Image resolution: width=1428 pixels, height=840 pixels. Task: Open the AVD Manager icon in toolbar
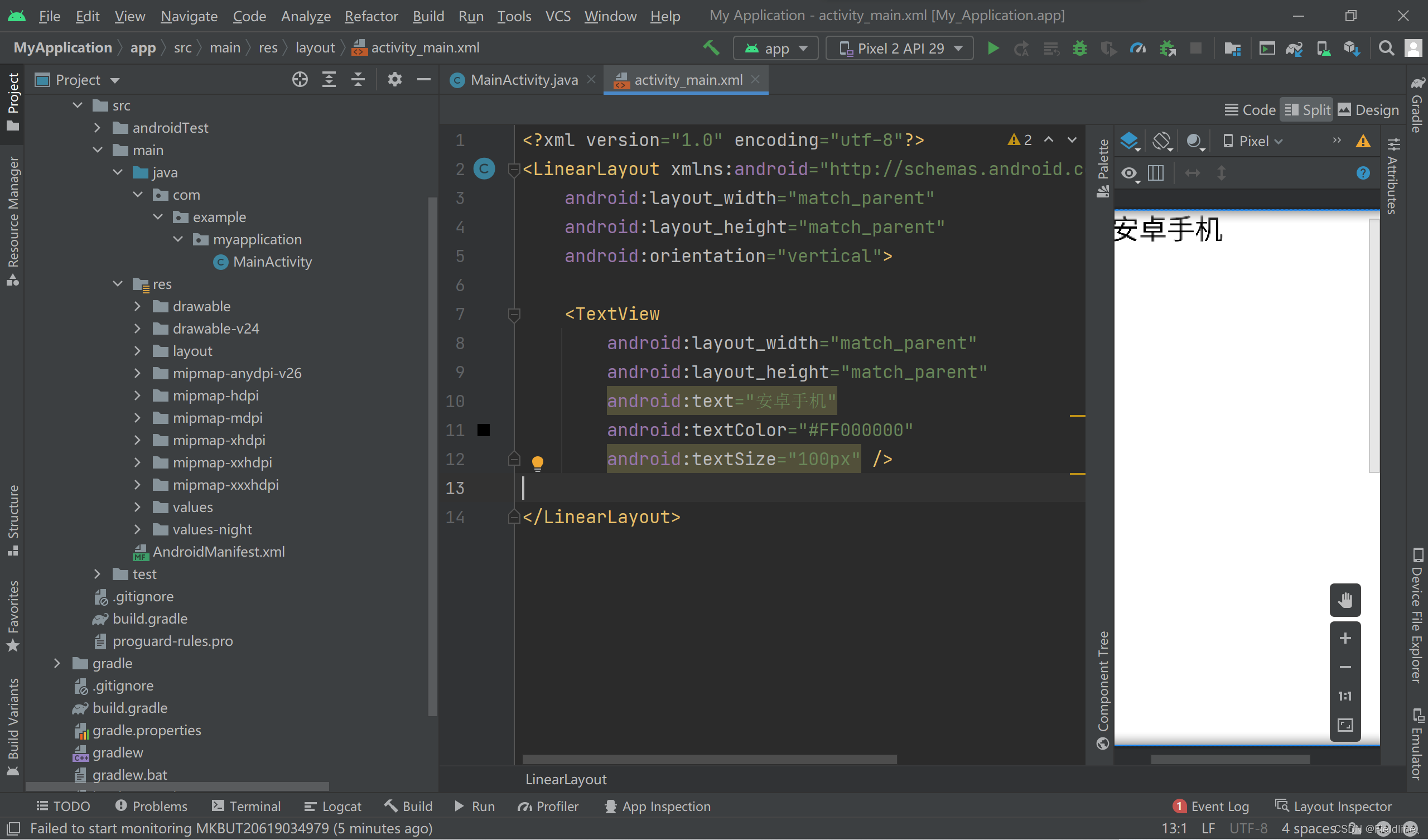click(1323, 48)
